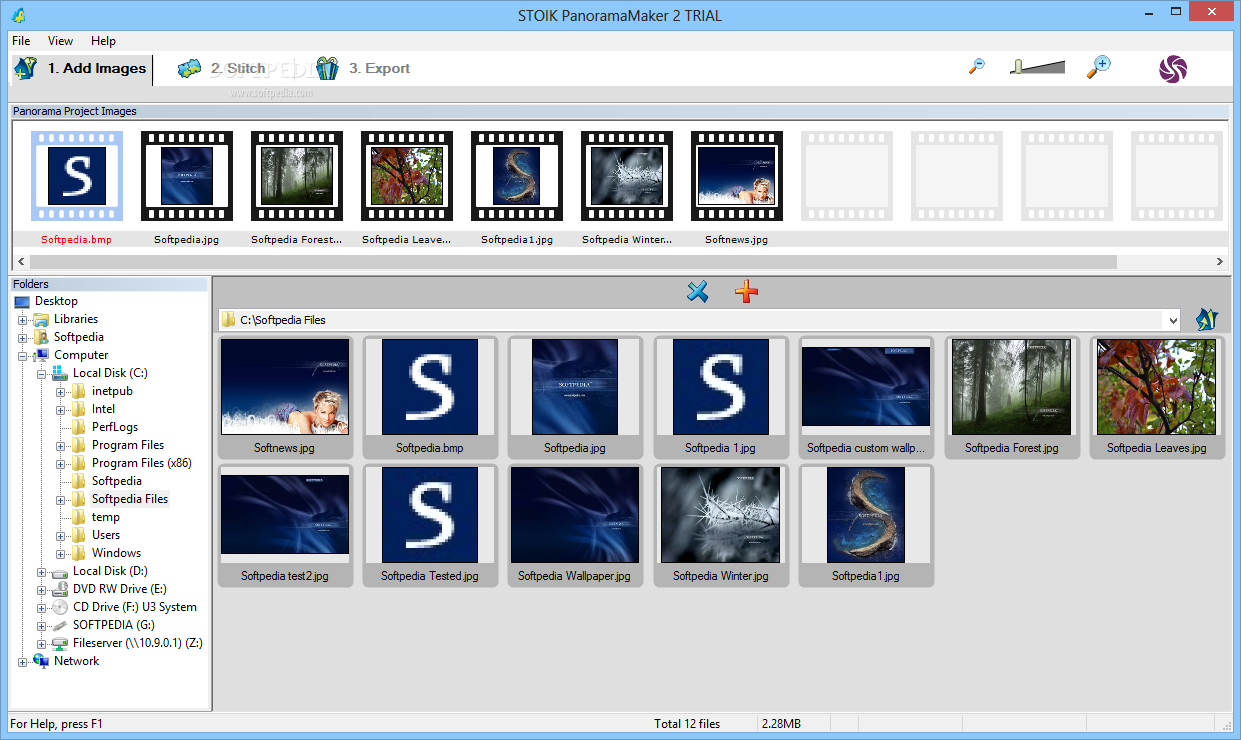Select Softnews.jpg frame in the filmstrip
1241x740 pixels.
click(x=737, y=176)
